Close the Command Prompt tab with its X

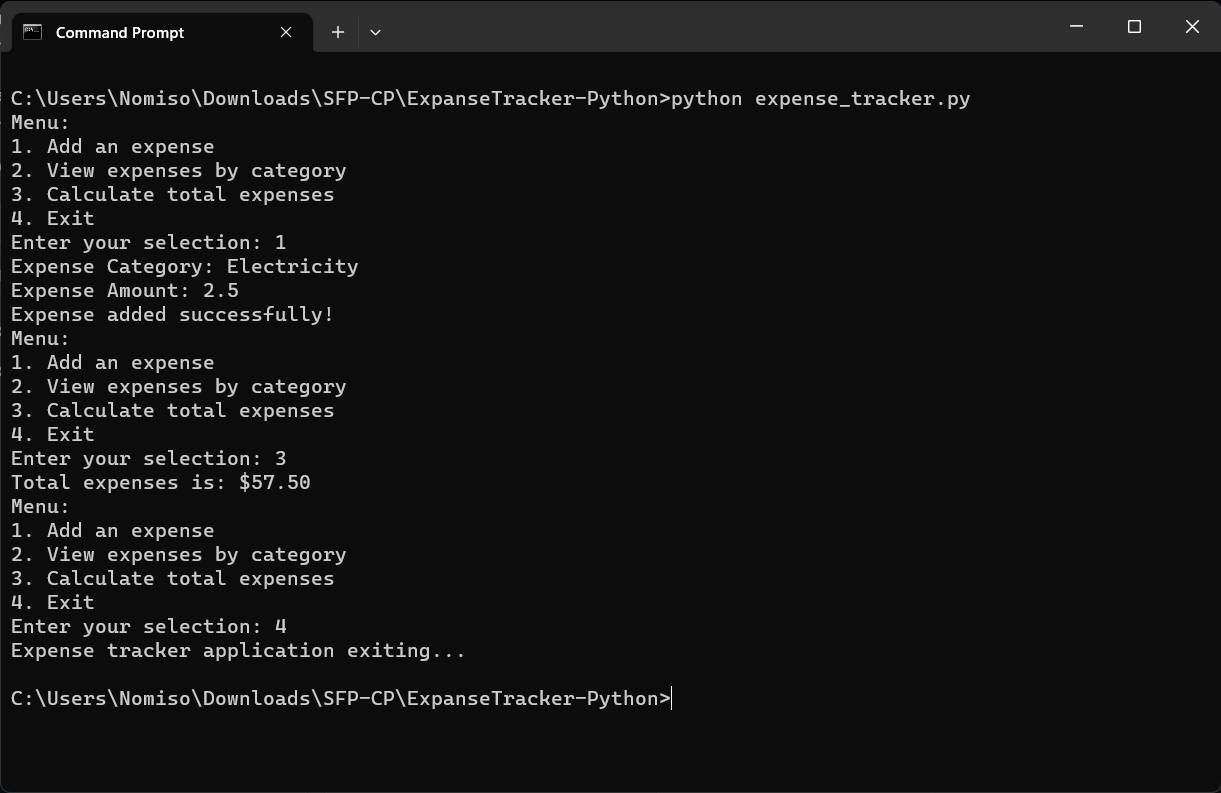(286, 32)
